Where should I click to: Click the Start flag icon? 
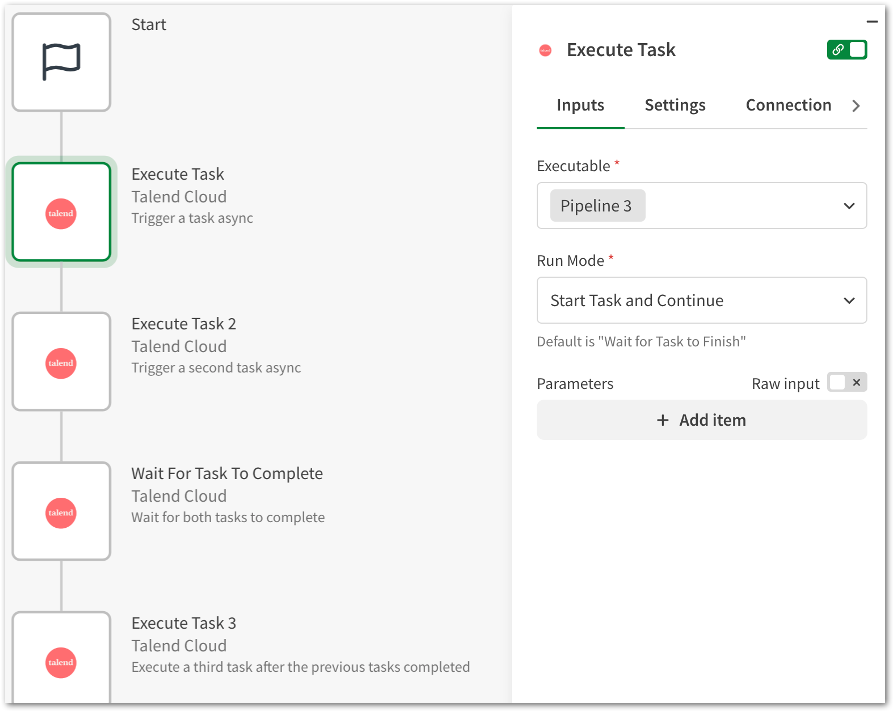click(x=61, y=61)
